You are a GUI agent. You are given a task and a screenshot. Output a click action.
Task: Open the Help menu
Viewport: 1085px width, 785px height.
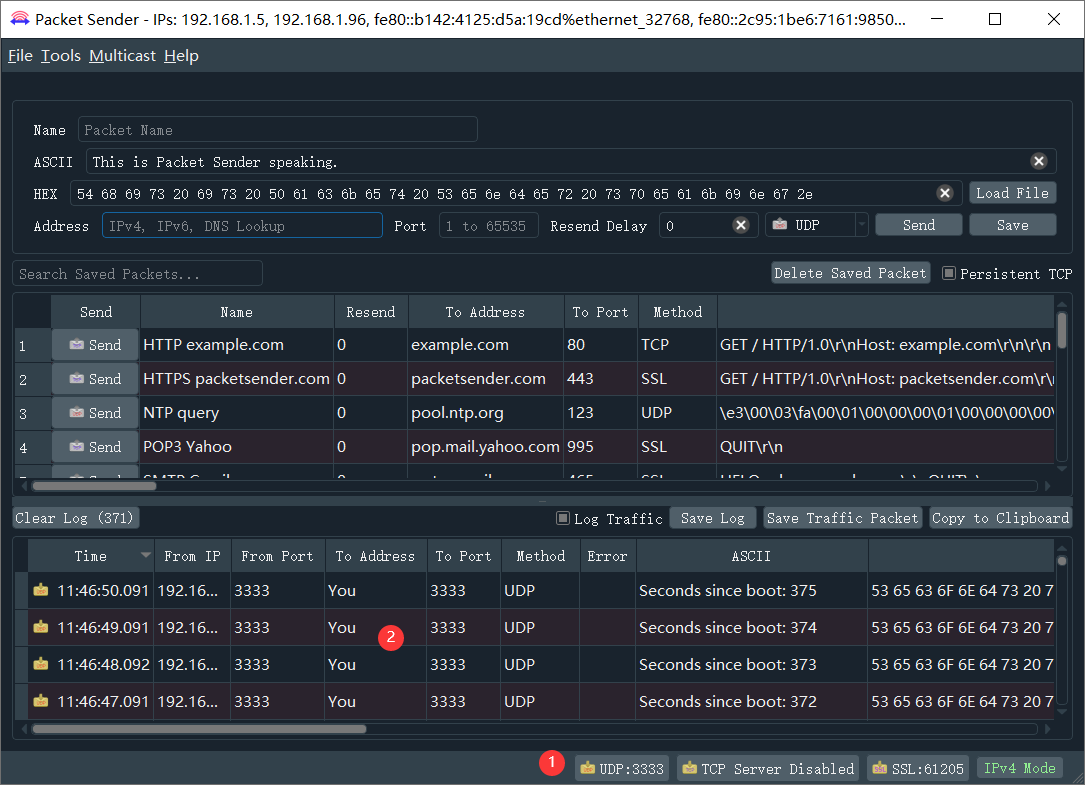181,55
